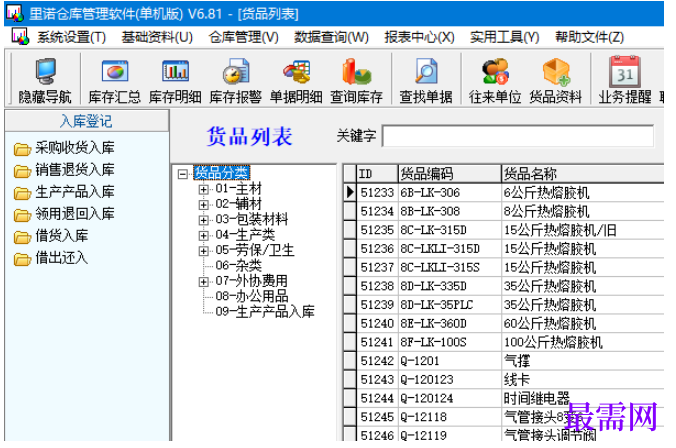Open 库存报警 gauge icon
This screenshot has width=676, height=448.
coord(236,71)
